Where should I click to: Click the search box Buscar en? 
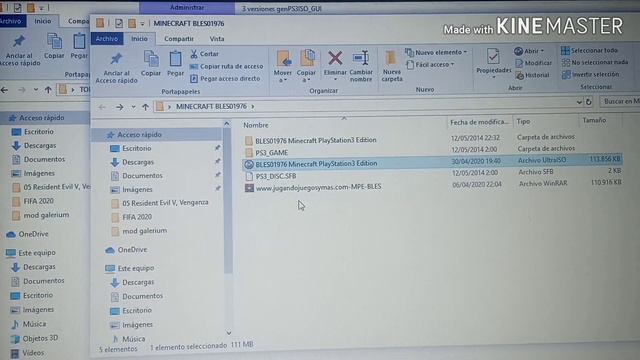pyautogui.click(x=620, y=101)
